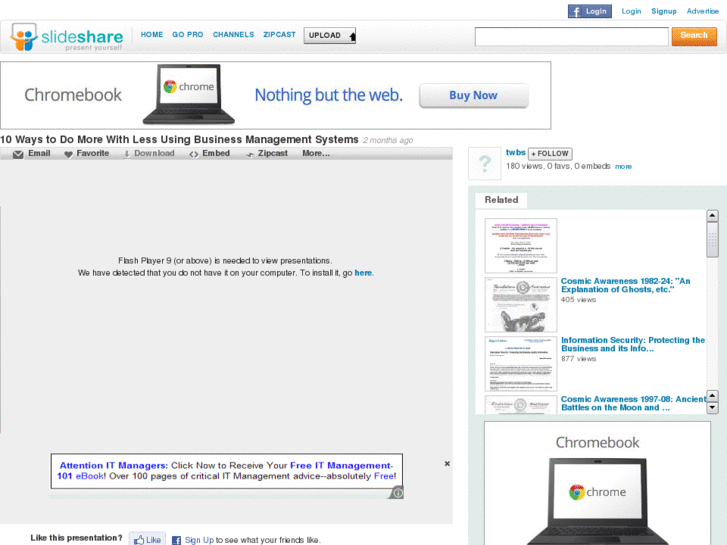Open the Advertise link
Image resolution: width=727 pixels, height=545 pixels.
702,11
